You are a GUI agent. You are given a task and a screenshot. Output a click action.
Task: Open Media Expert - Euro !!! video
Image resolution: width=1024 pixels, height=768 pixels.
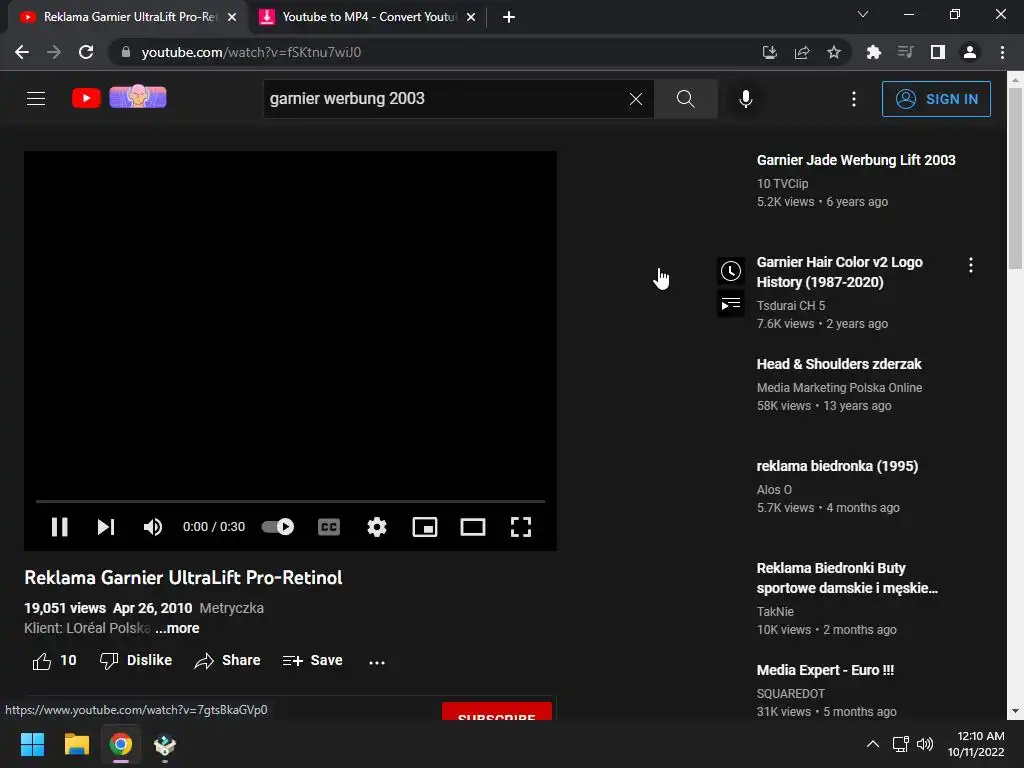[825, 670]
